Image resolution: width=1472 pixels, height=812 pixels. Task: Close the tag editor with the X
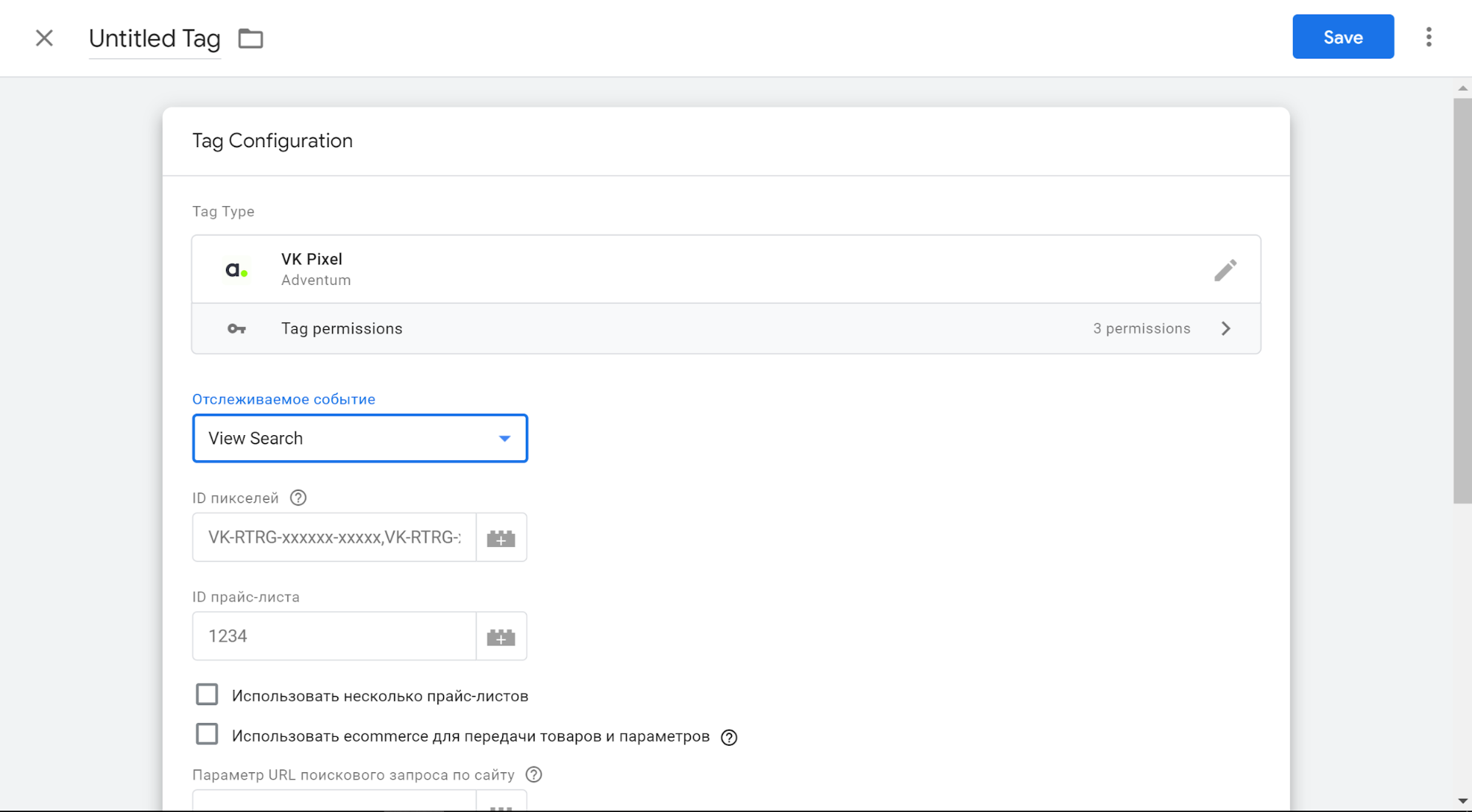click(x=44, y=38)
